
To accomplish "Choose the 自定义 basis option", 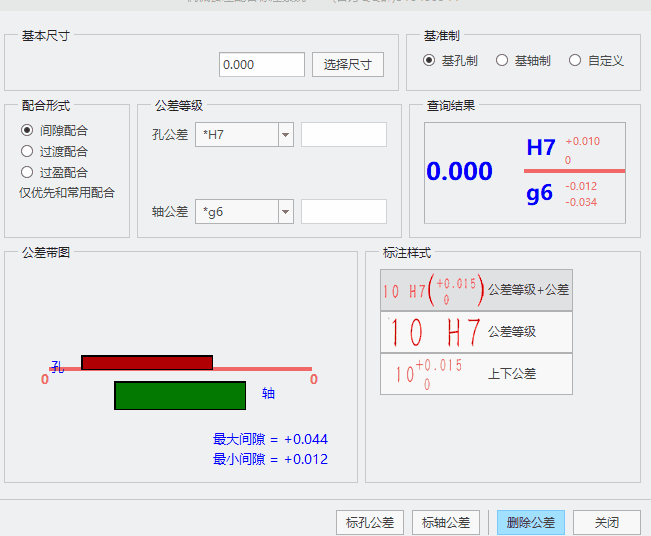I will tap(575, 61).
